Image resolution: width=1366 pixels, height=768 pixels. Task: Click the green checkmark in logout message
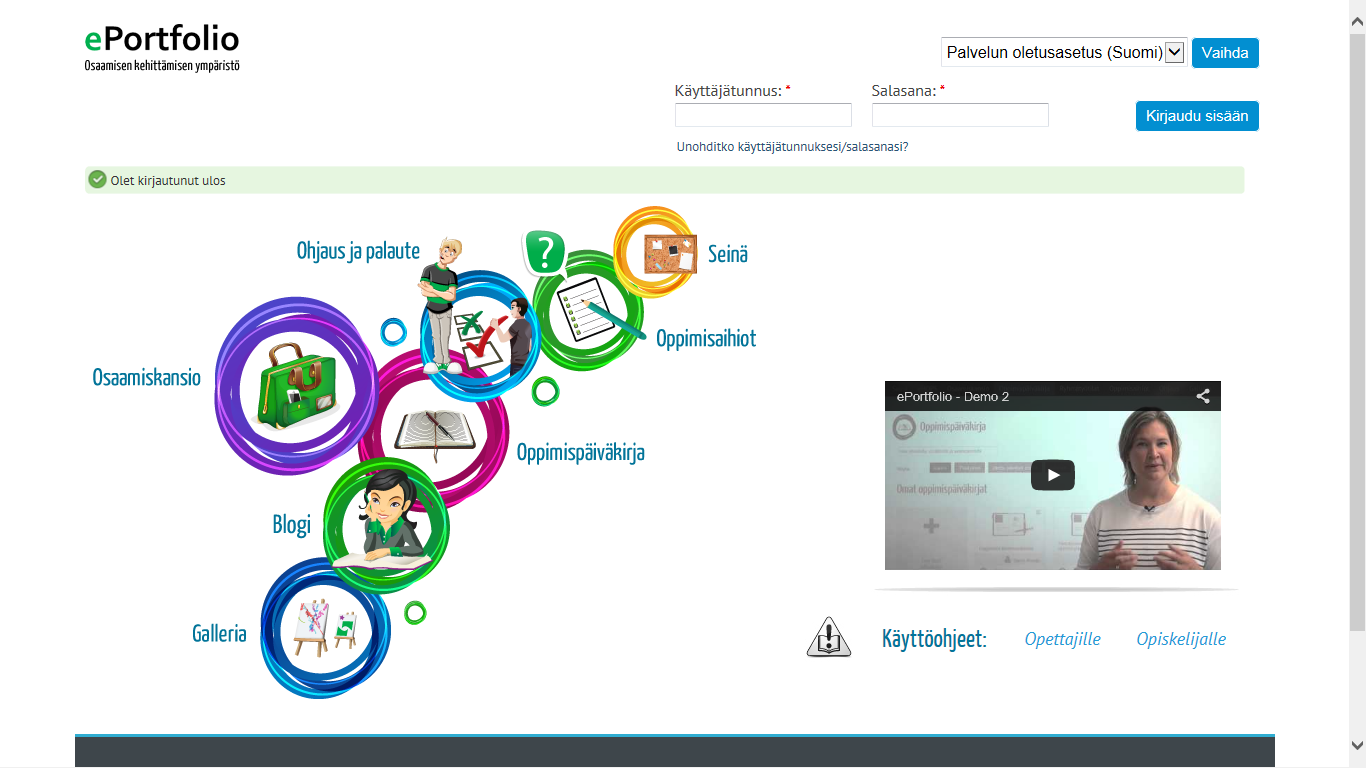point(97,180)
